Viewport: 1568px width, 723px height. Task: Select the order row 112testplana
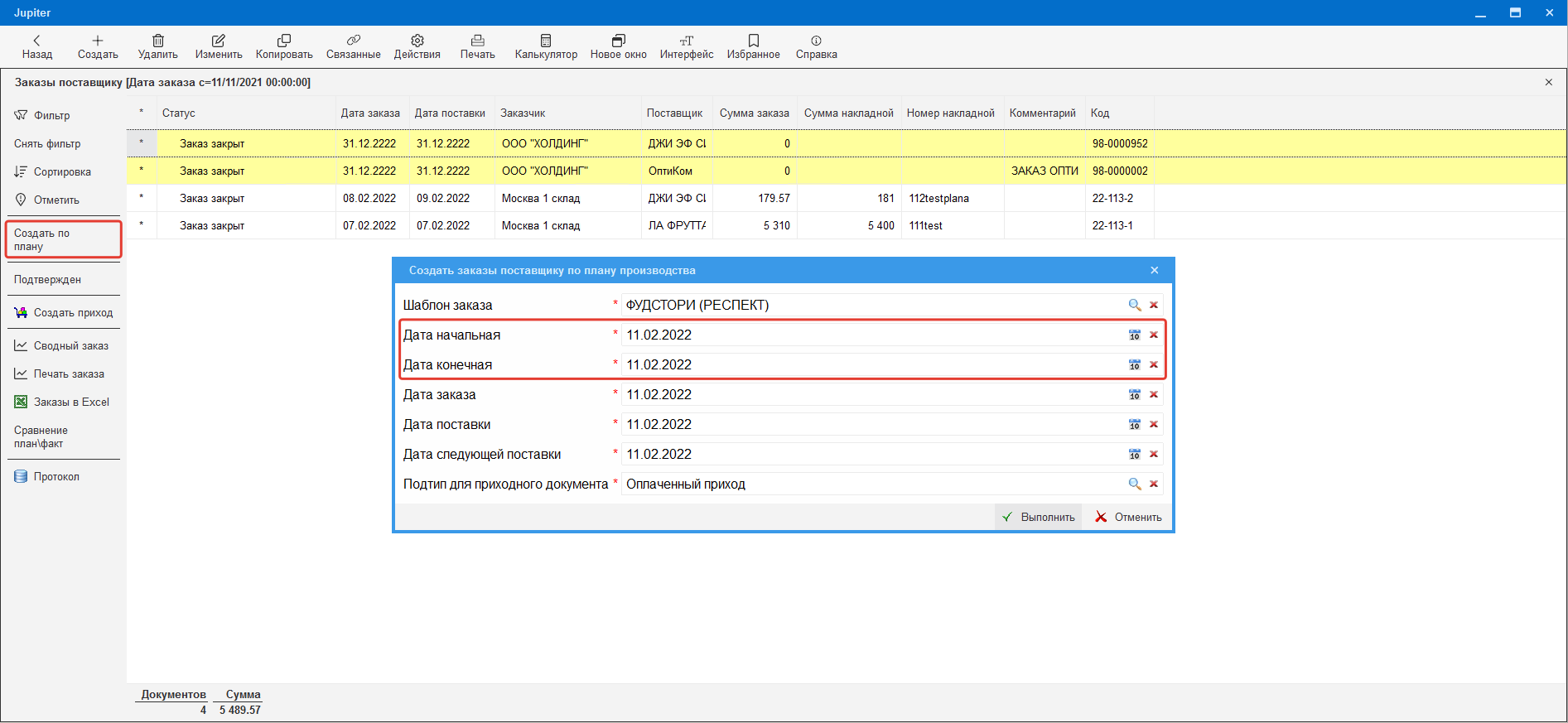[x=847, y=198]
